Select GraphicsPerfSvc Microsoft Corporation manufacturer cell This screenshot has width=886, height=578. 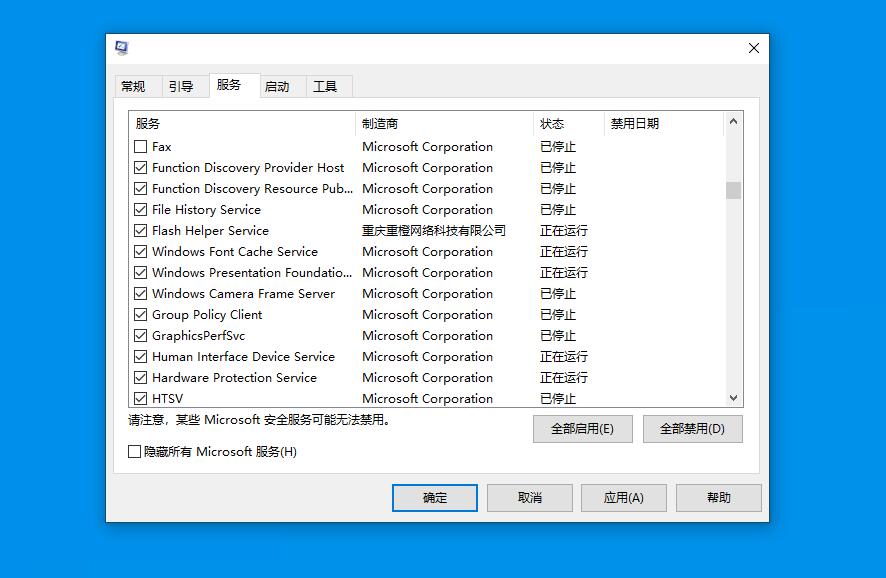coord(428,336)
